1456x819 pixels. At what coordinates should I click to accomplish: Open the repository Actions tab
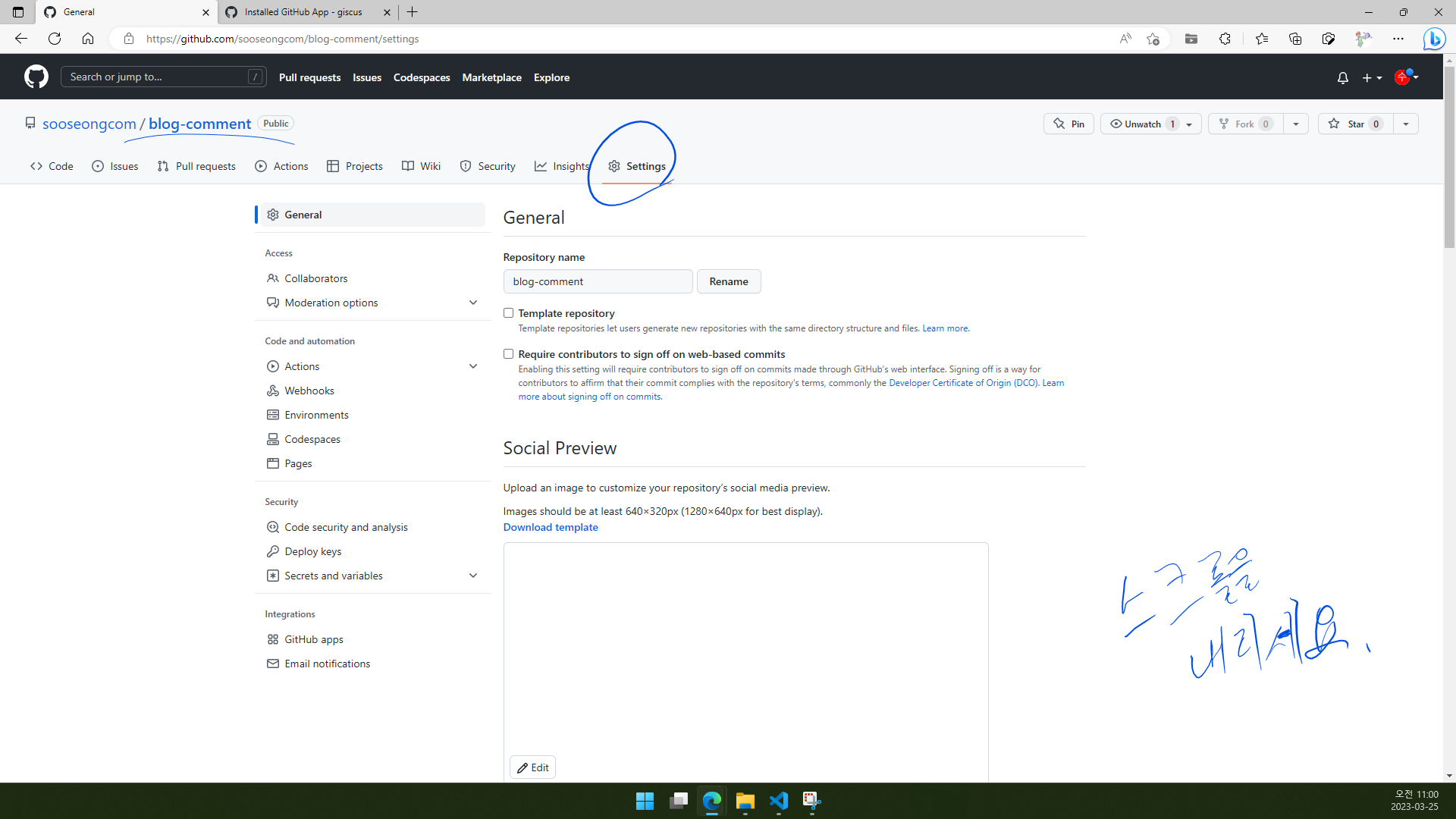[x=281, y=166]
